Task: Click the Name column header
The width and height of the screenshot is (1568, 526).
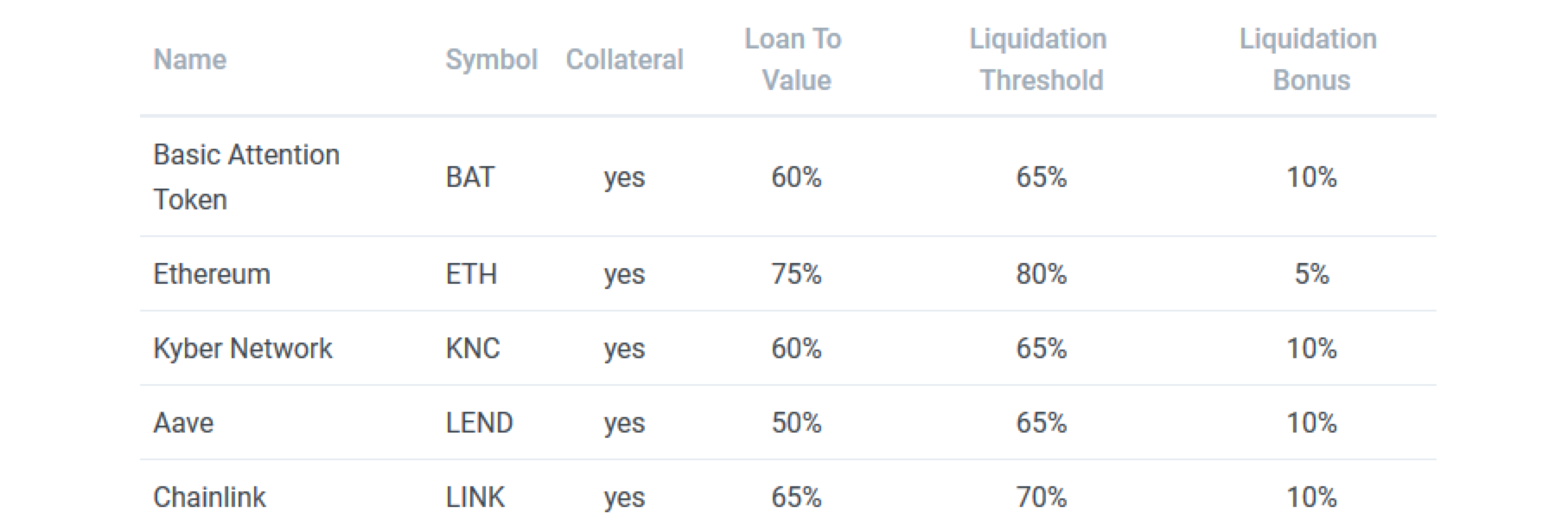Action: pos(189,60)
